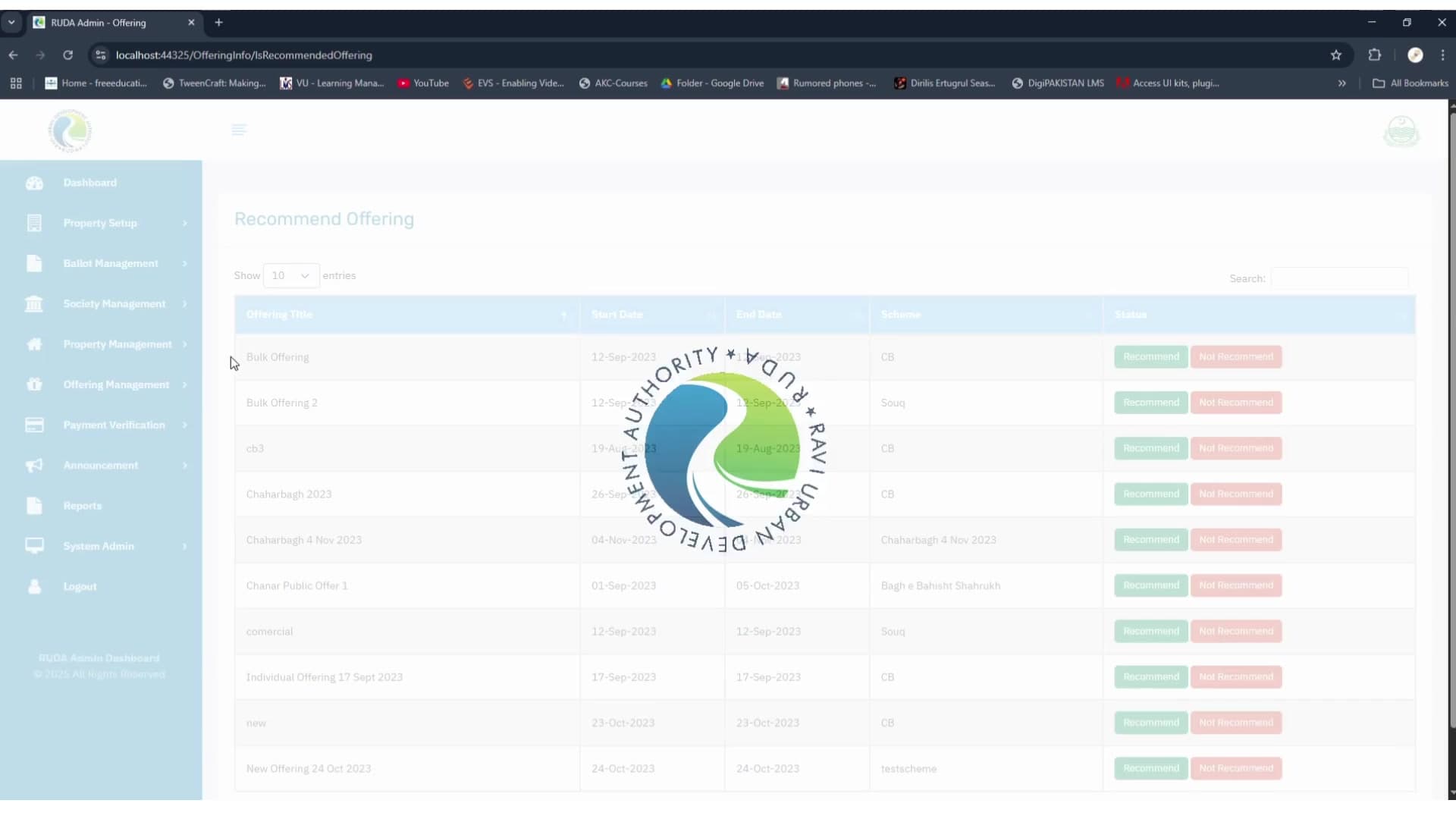Screen dimensions: 1456x819
Task: Click the Society Management bank icon
Action: (34, 303)
